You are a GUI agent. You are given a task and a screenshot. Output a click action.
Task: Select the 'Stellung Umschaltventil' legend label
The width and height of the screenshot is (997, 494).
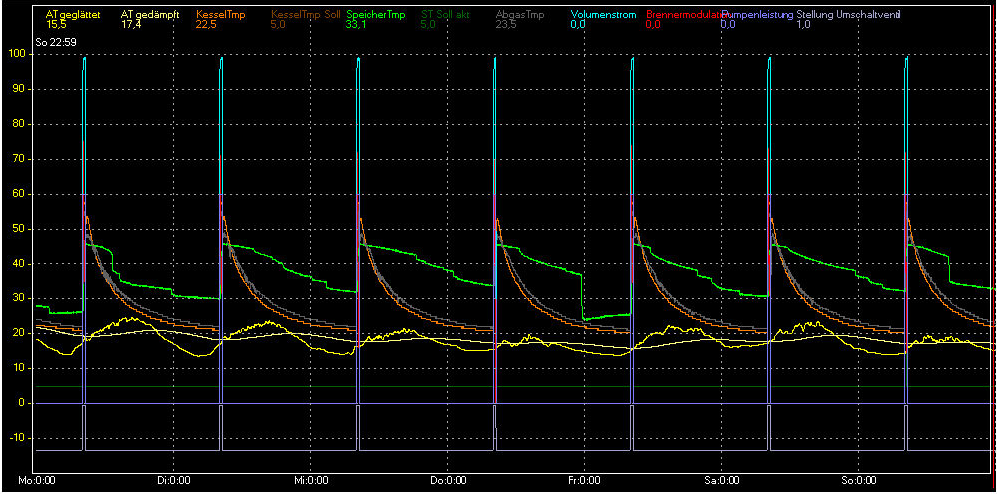848,14
